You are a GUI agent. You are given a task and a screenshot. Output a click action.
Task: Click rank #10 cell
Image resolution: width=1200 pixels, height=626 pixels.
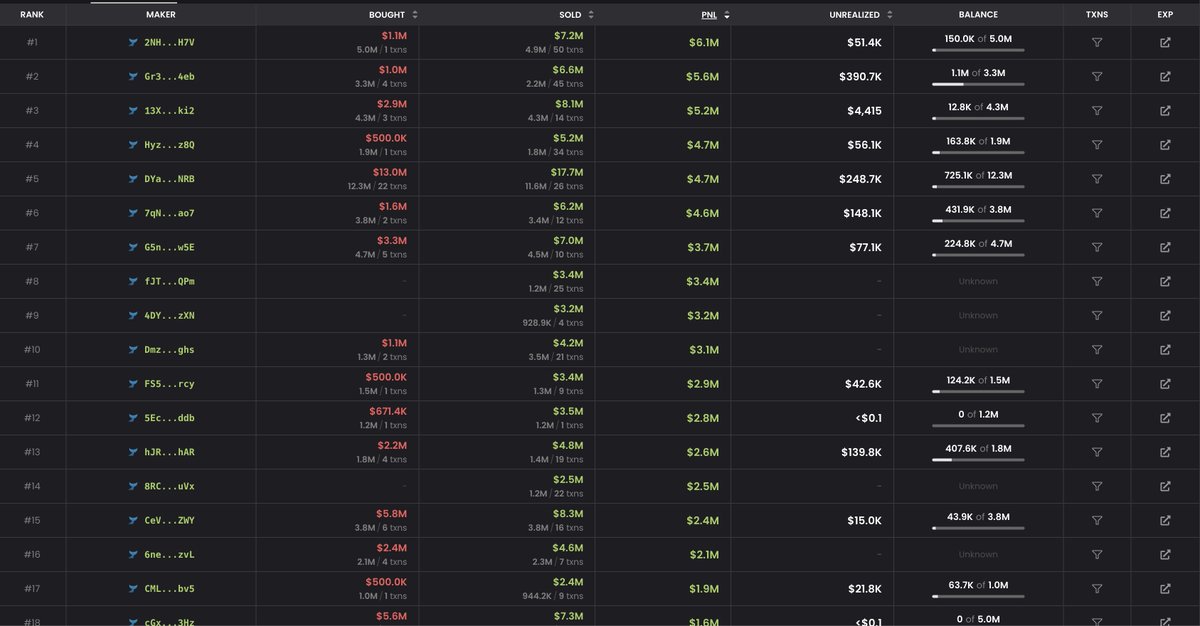point(32,349)
